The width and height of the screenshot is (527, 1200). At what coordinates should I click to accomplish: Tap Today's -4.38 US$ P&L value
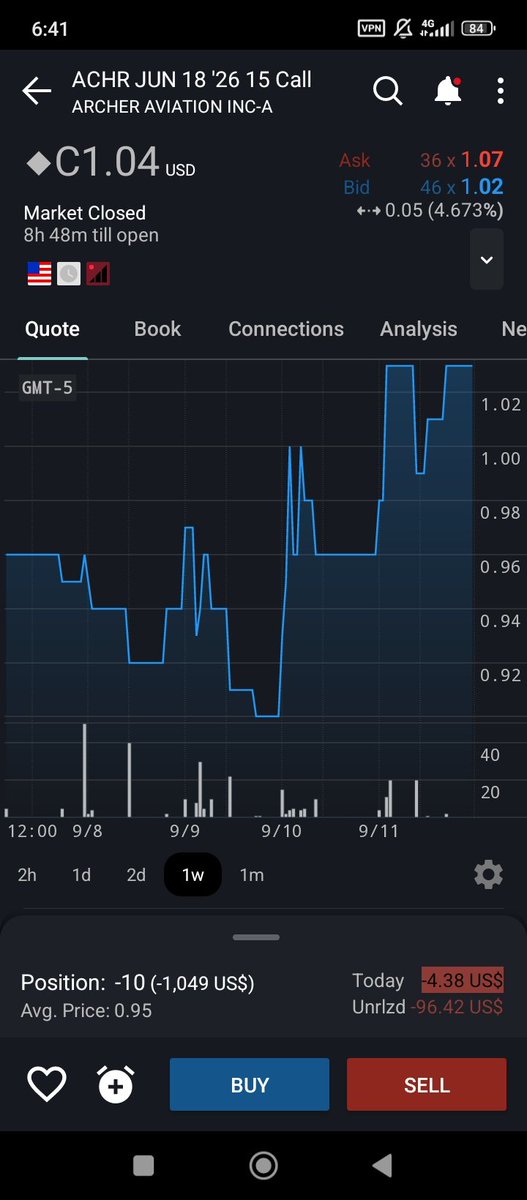(462, 981)
